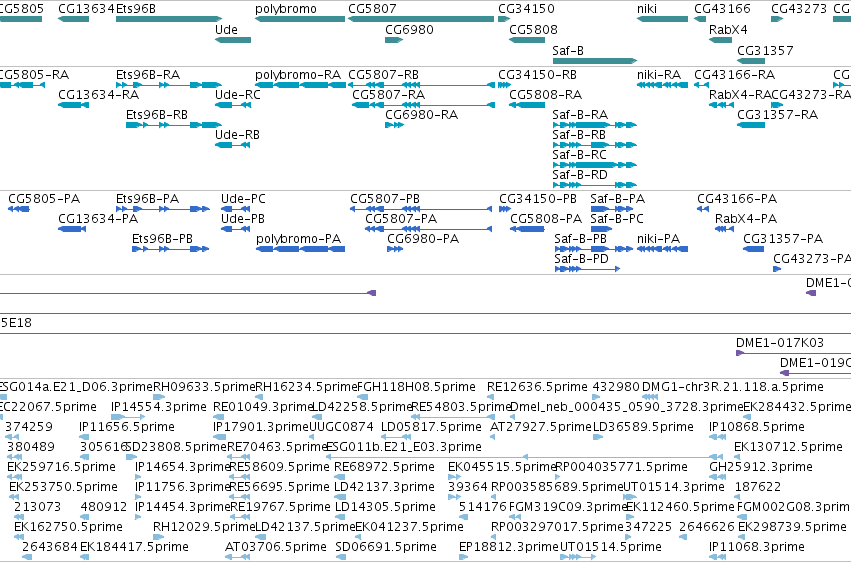Open protein Saf-B-PC
851x562 pixels.
click(x=601, y=229)
